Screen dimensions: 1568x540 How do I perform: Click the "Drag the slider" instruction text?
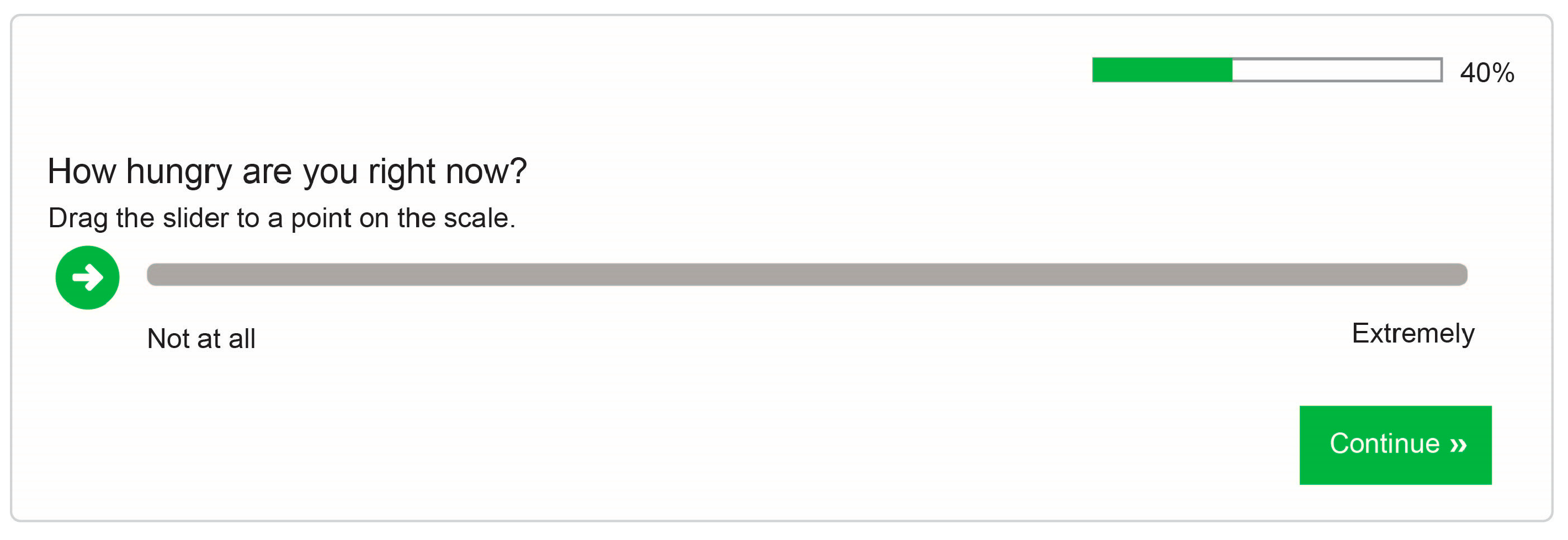pyautogui.click(x=281, y=218)
